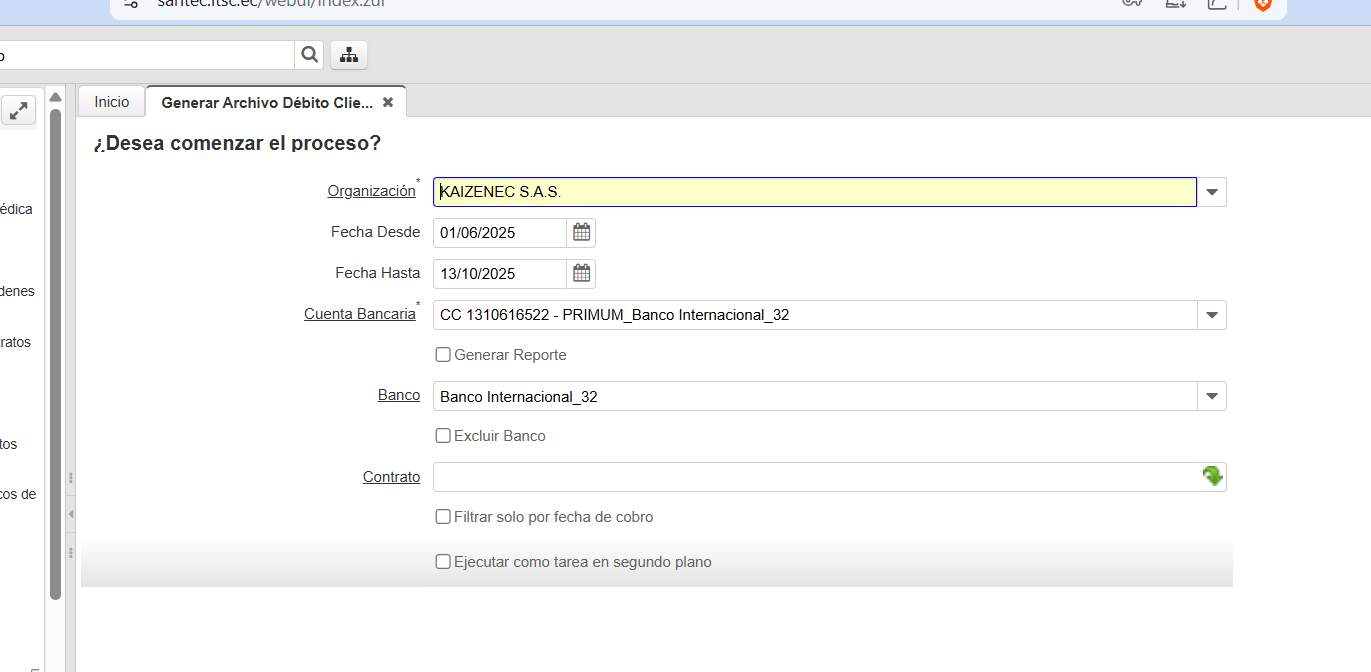The width and height of the screenshot is (1371, 672).
Task: Click the Cuenta Bancaria label link
Action: (359, 314)
